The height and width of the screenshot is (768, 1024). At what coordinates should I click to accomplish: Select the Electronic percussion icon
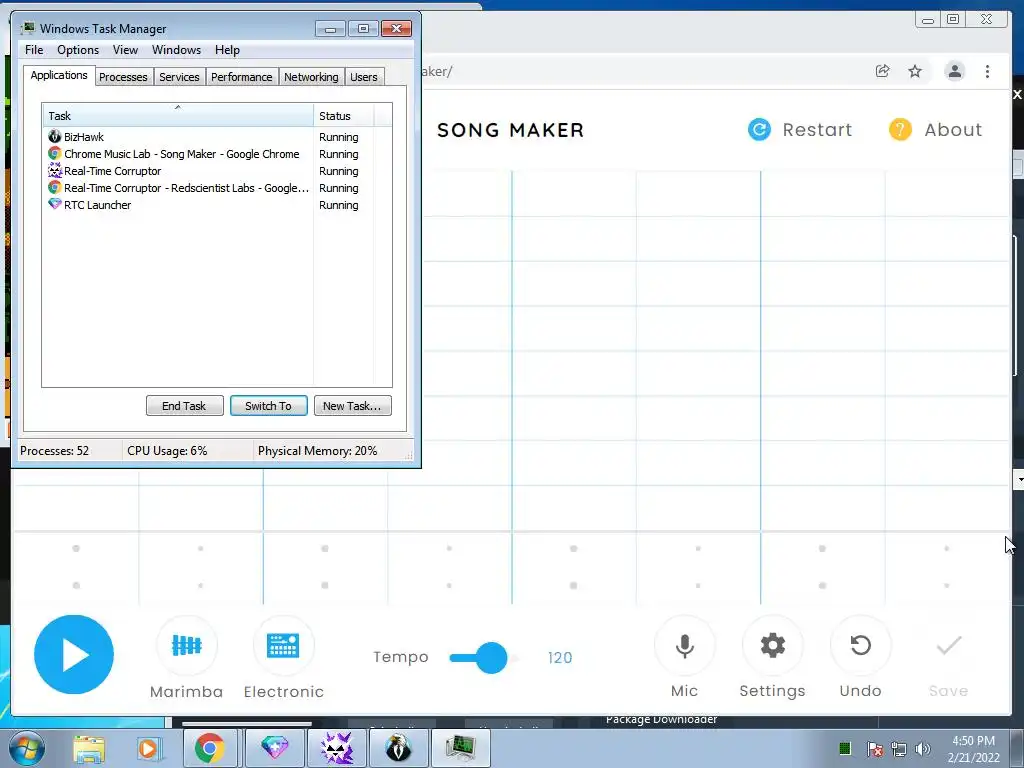pyautogui.click(x=283, y=646)
